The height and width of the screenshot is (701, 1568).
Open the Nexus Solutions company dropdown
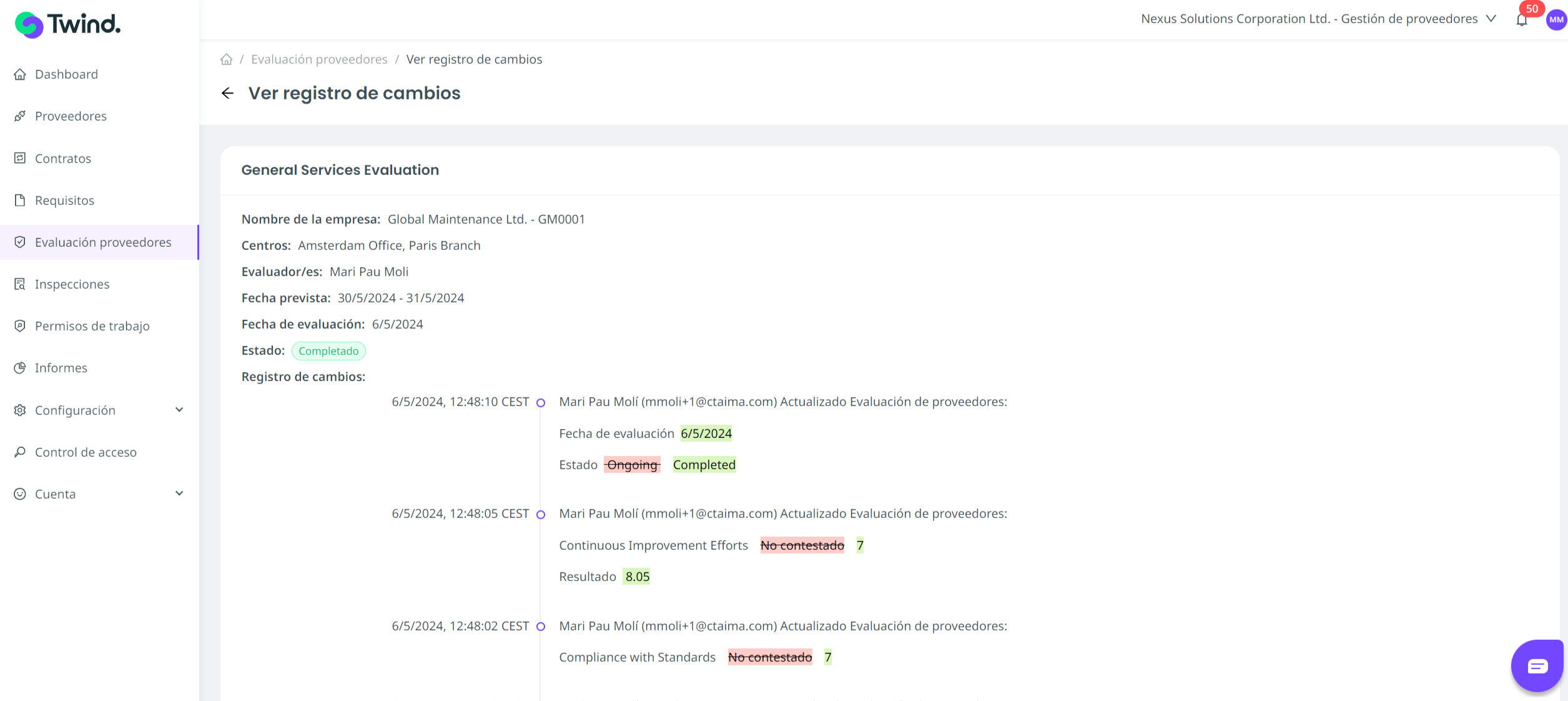1318,19
